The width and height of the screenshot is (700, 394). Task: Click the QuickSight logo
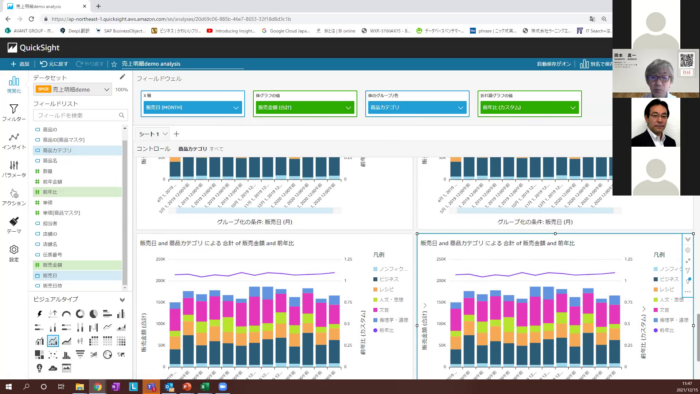click(33, 48)
